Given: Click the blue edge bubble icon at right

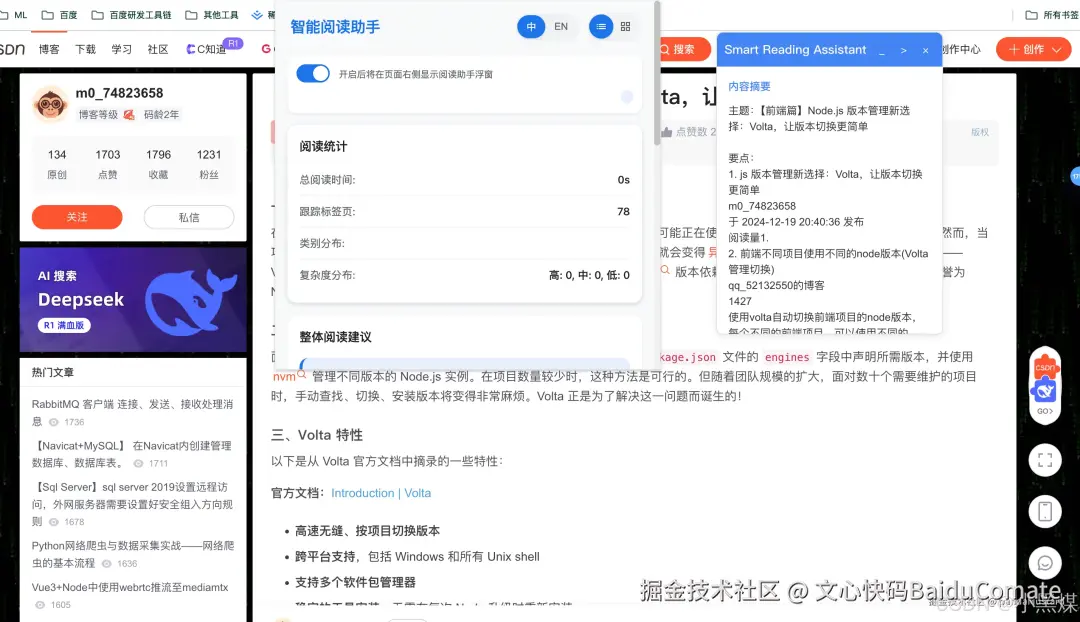Looking at the screenshot, I should 1075,177.
